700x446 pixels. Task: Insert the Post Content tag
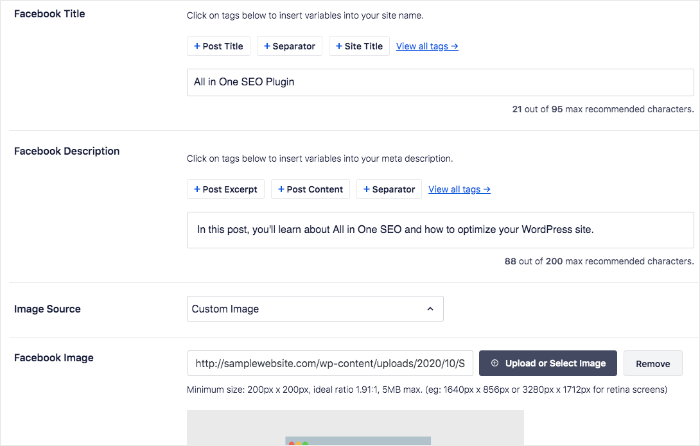click(310, 189)
